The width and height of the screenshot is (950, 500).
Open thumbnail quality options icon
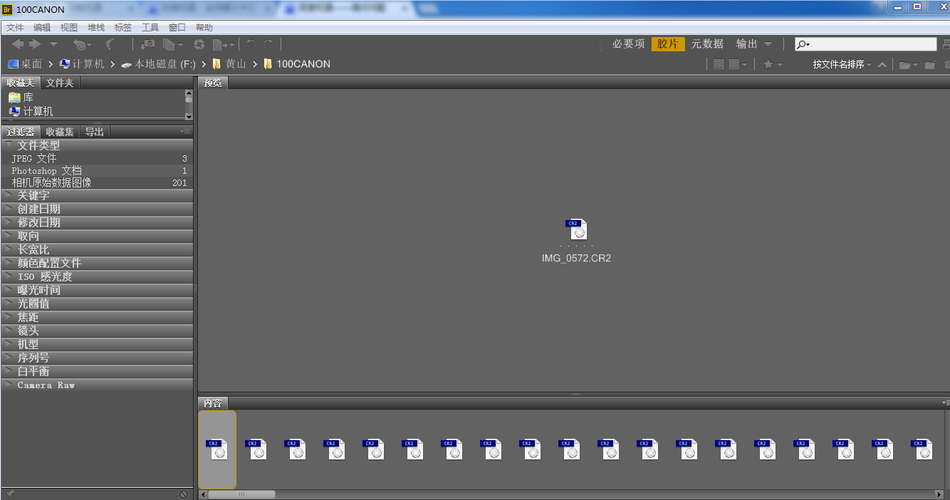[x=737, y=64]
